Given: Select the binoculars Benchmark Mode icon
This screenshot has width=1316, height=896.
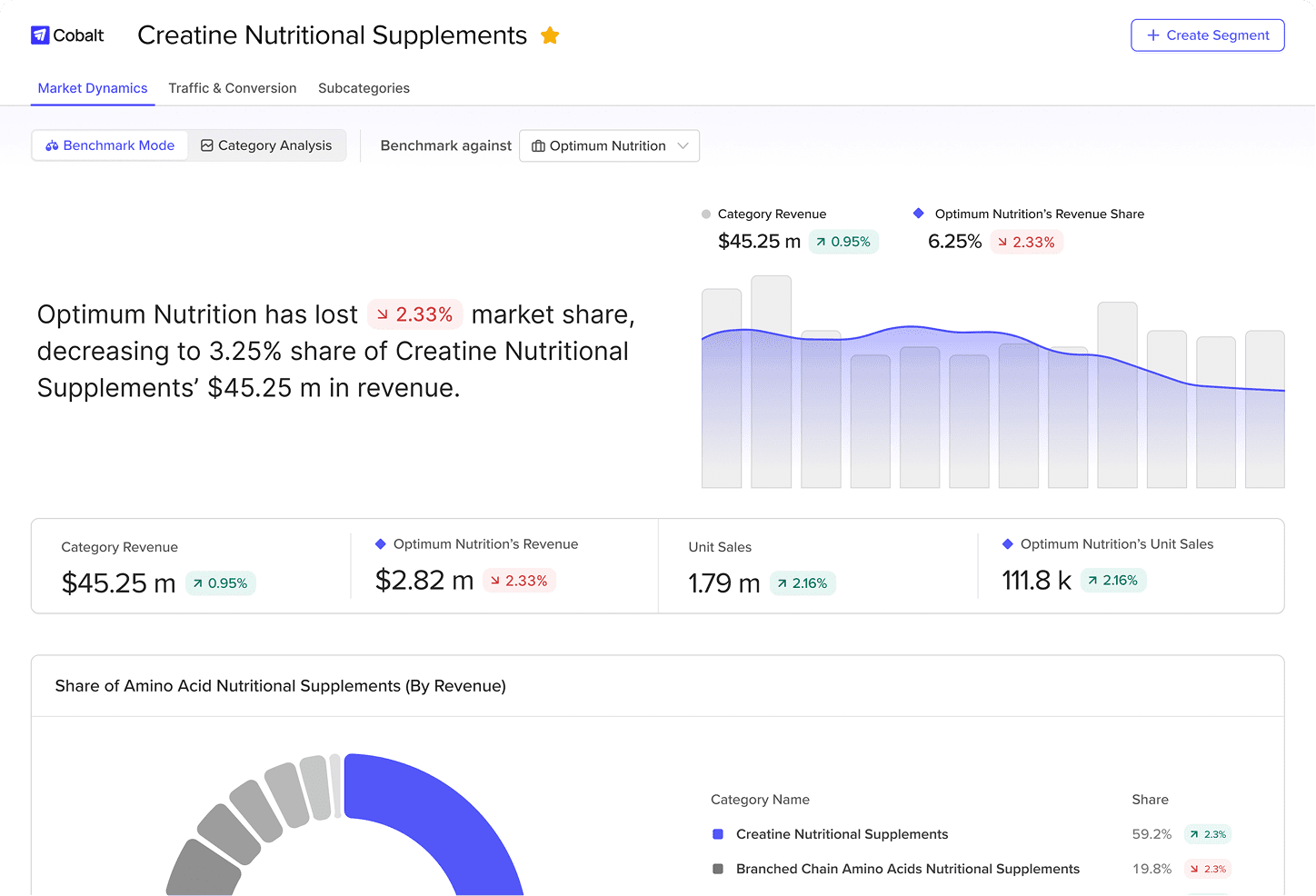Looking at the screenshot, I should pyautogui.click(x=53, y=145).
